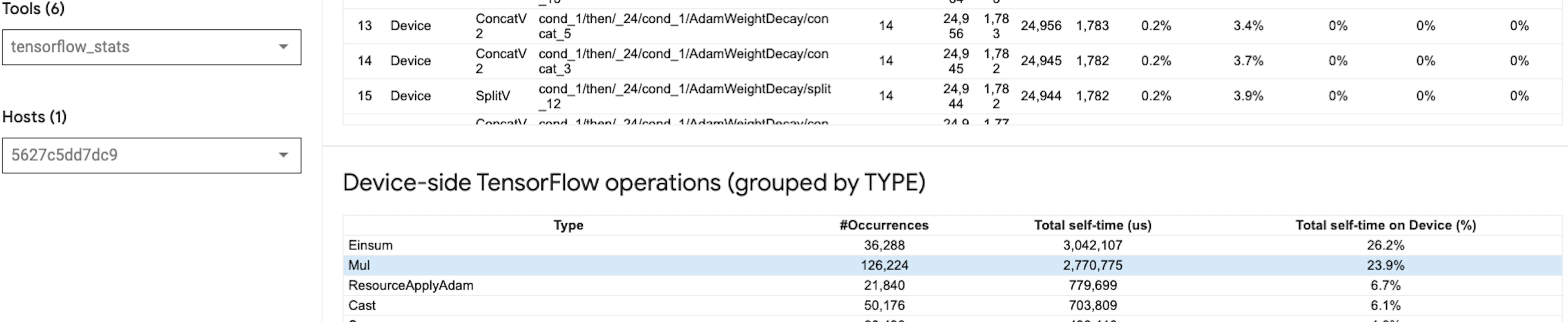Viewport: 1568px width, 322px height.
Task: Click Cast device percentage 6.1%
Action: tap(1385, 306)
